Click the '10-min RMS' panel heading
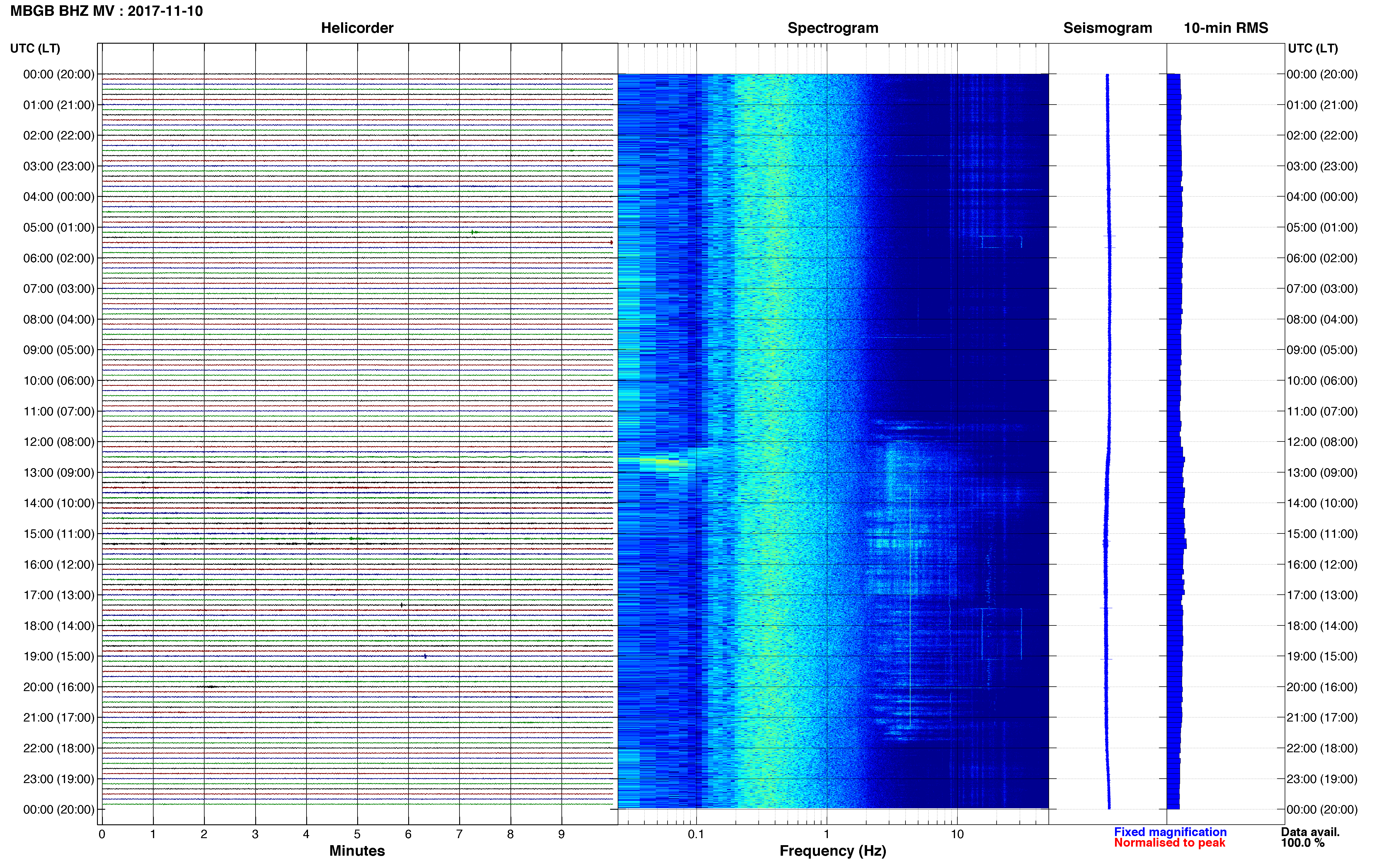The height and width of the screenshot is (868, 1389). (1226, 28)
